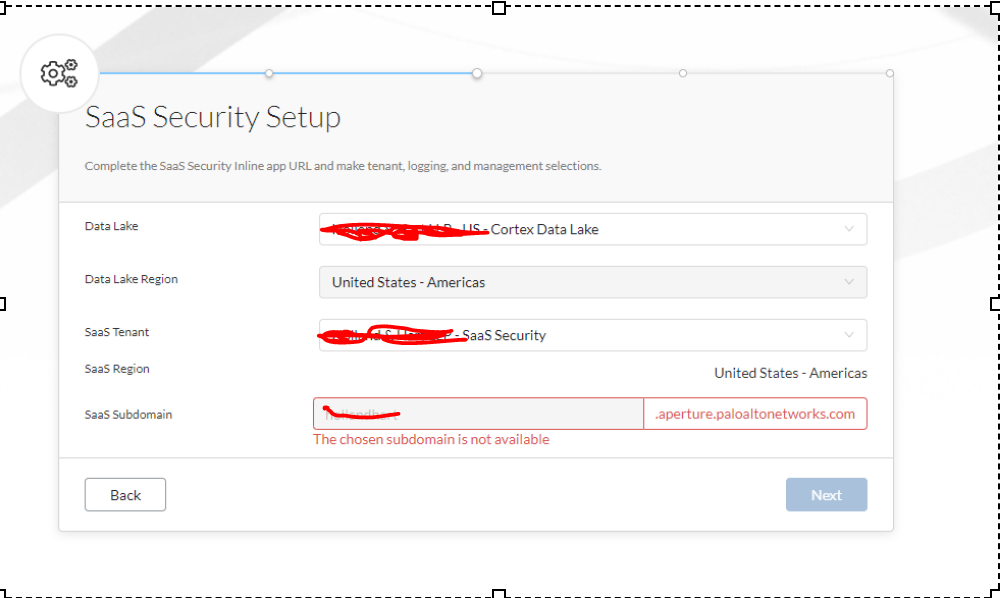Select the final step dot on progress bar
The width and height of the screenshot is (1000, 598).
(x=889, y=73)
